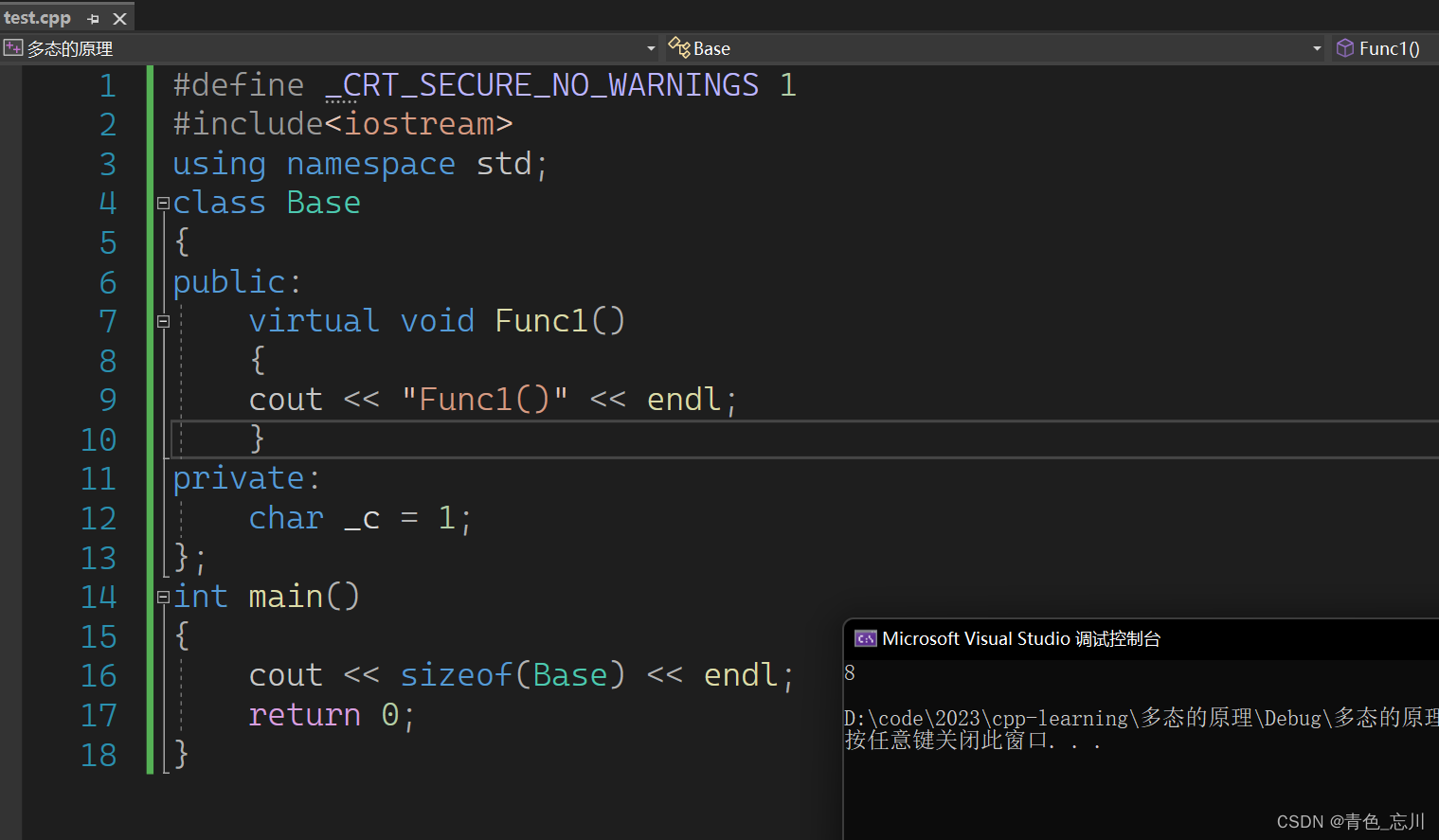Click Base inside sizeof parentheses
1439x840 pixels.
click(x=569, y=675)
